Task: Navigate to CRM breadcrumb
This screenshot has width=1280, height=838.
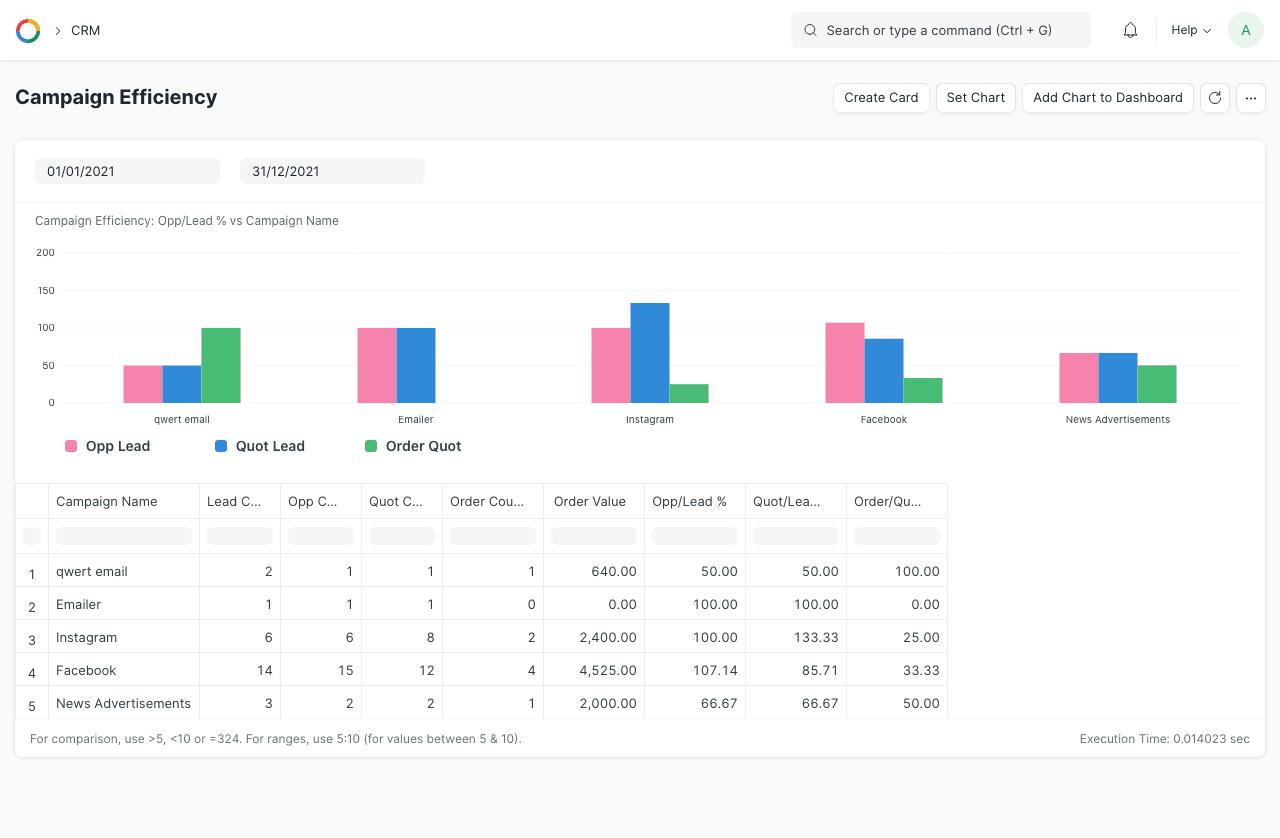Action: pos(85,31)
